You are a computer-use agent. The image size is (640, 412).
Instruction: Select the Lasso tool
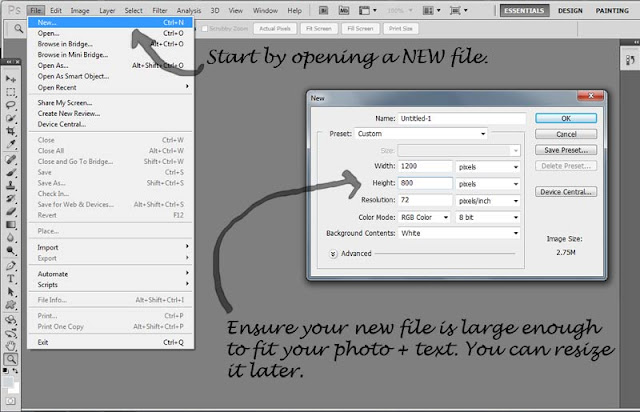coord(11,105)
